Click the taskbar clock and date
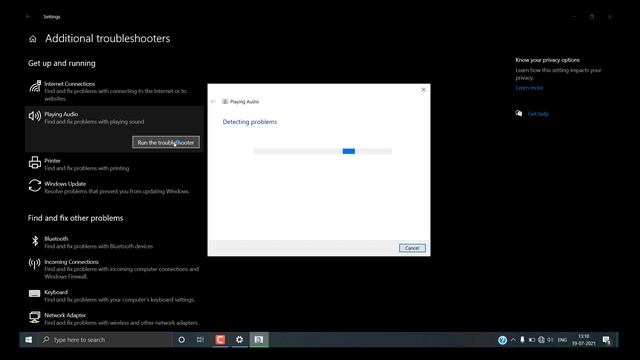 (584, 340)
